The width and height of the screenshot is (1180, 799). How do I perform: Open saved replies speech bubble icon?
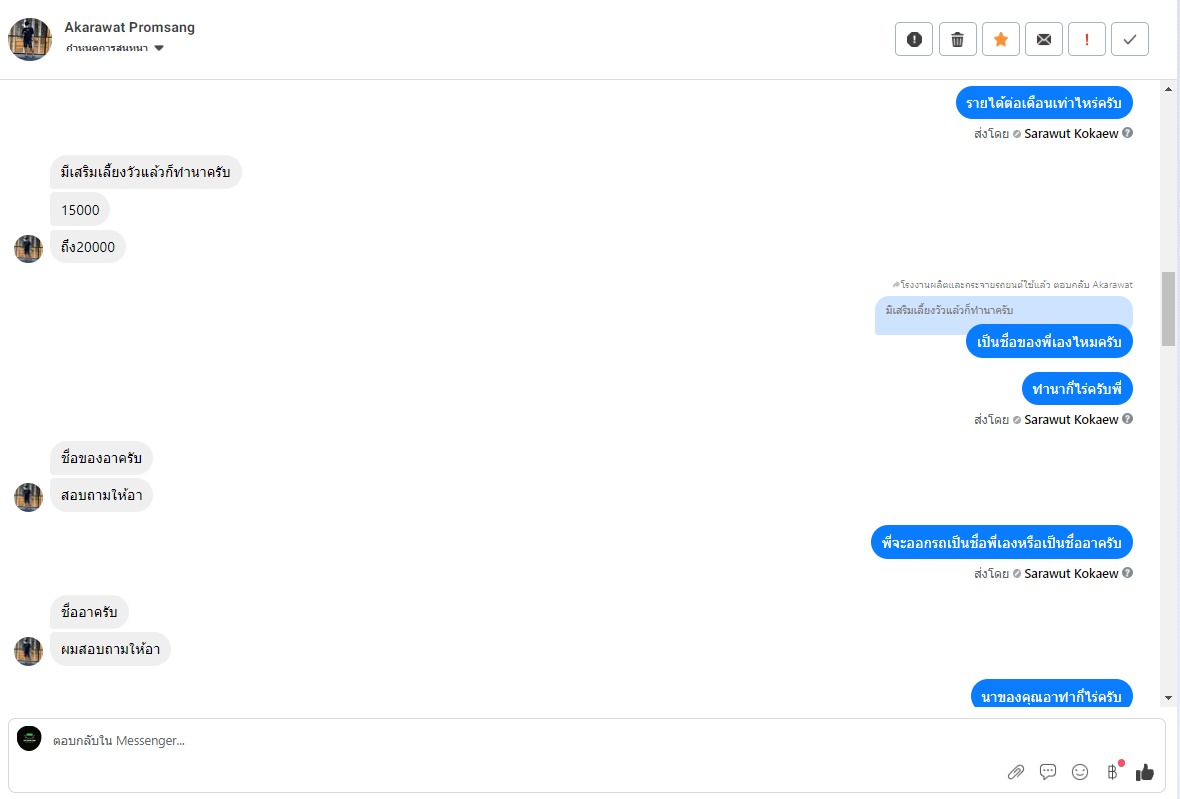click(x=1048, y=771)
